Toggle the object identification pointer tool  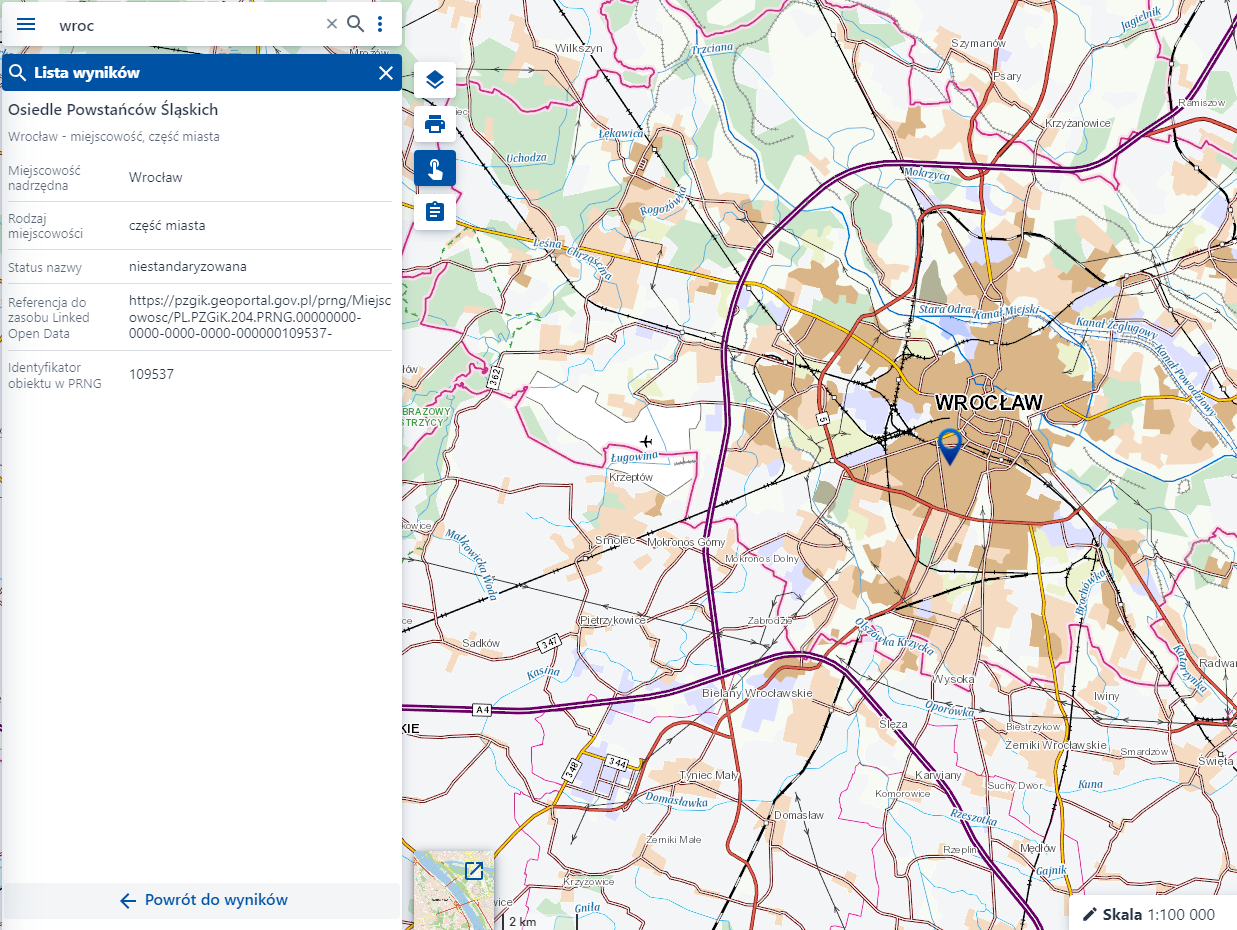point(435,168)
